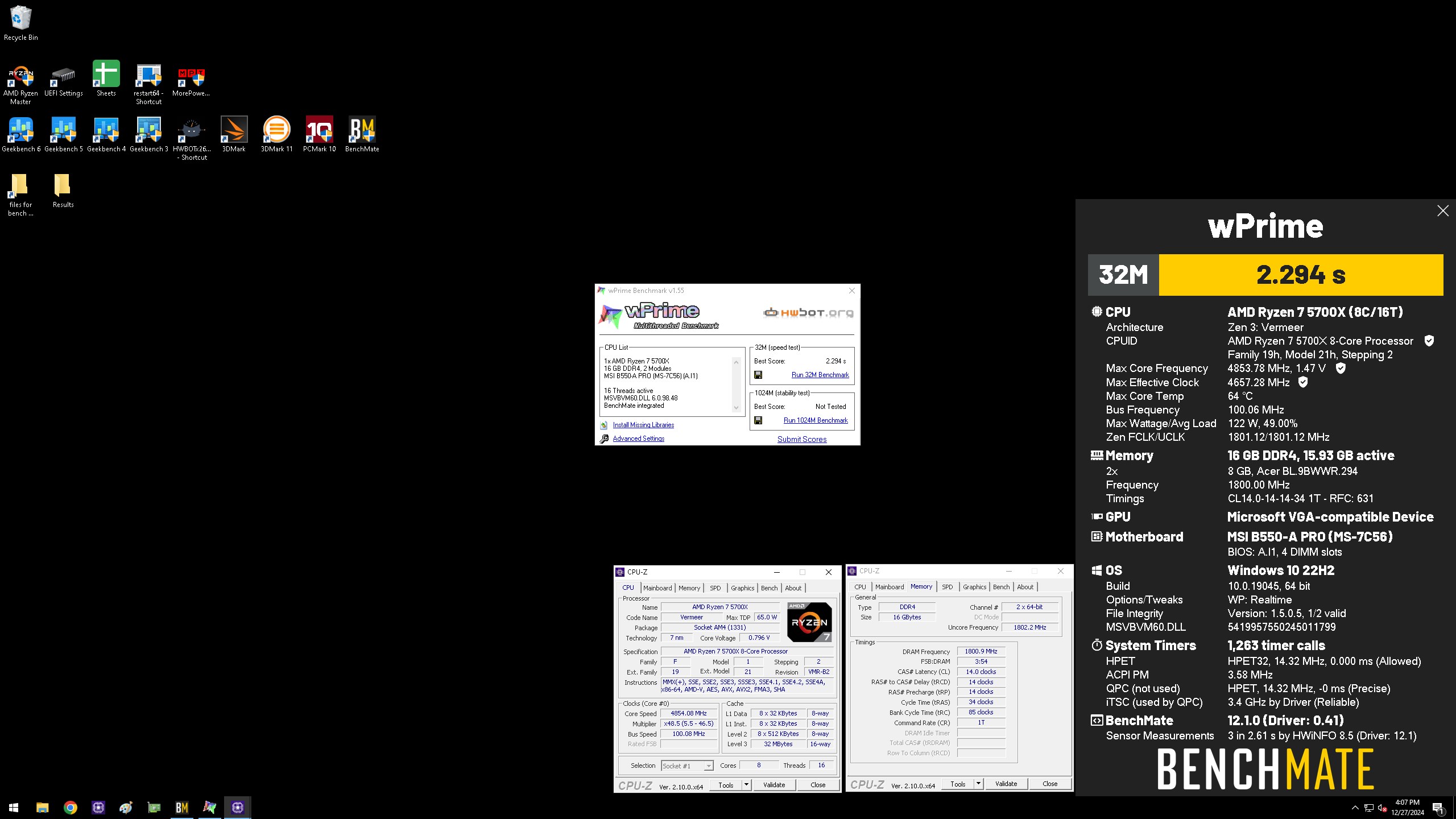Click the CPU List scroll down arrow
Image resolution: width=1456 pixels, height=819 pixels.
(x=736, y=407)
